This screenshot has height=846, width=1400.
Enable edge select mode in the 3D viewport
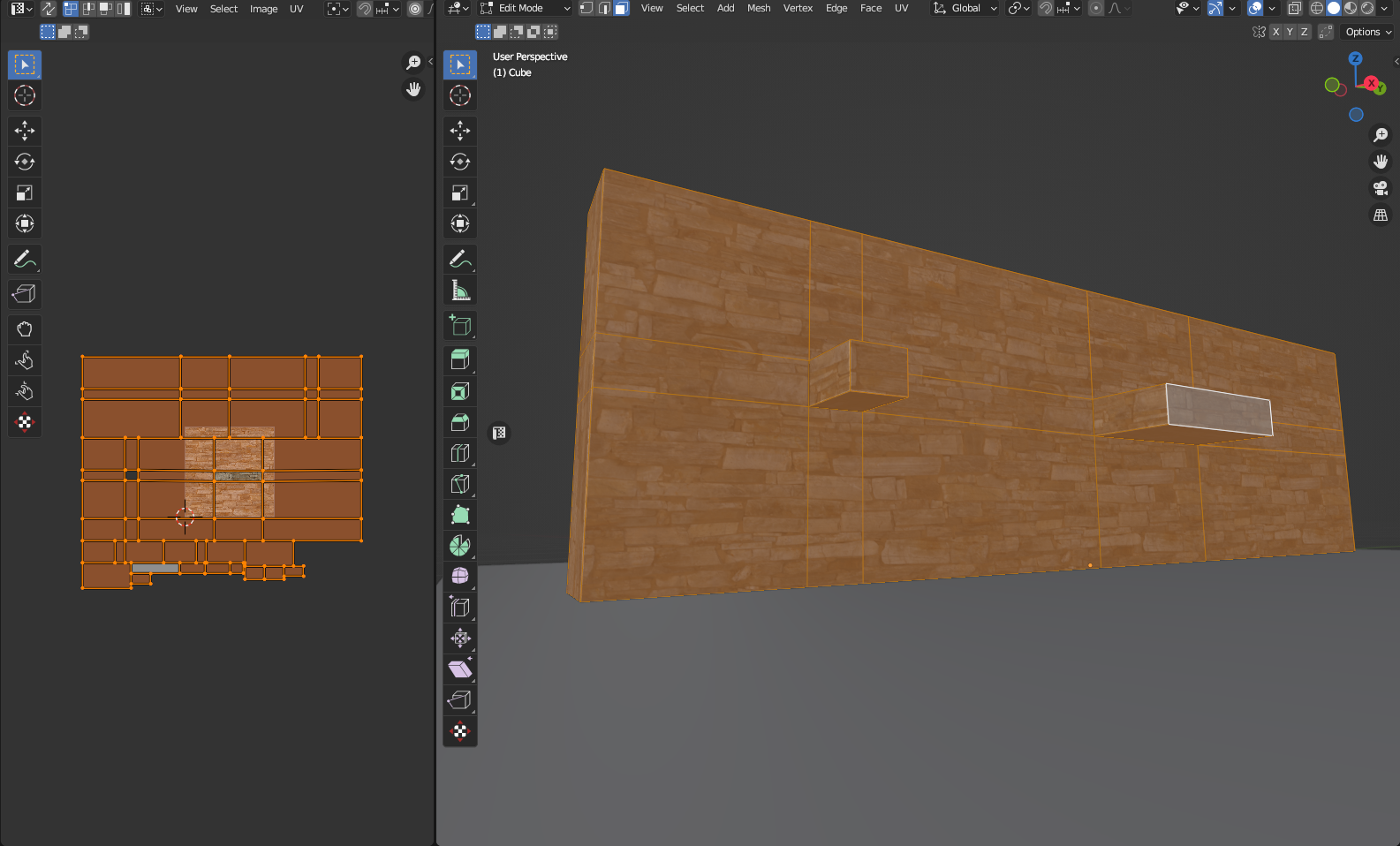[x=604, y=8]
